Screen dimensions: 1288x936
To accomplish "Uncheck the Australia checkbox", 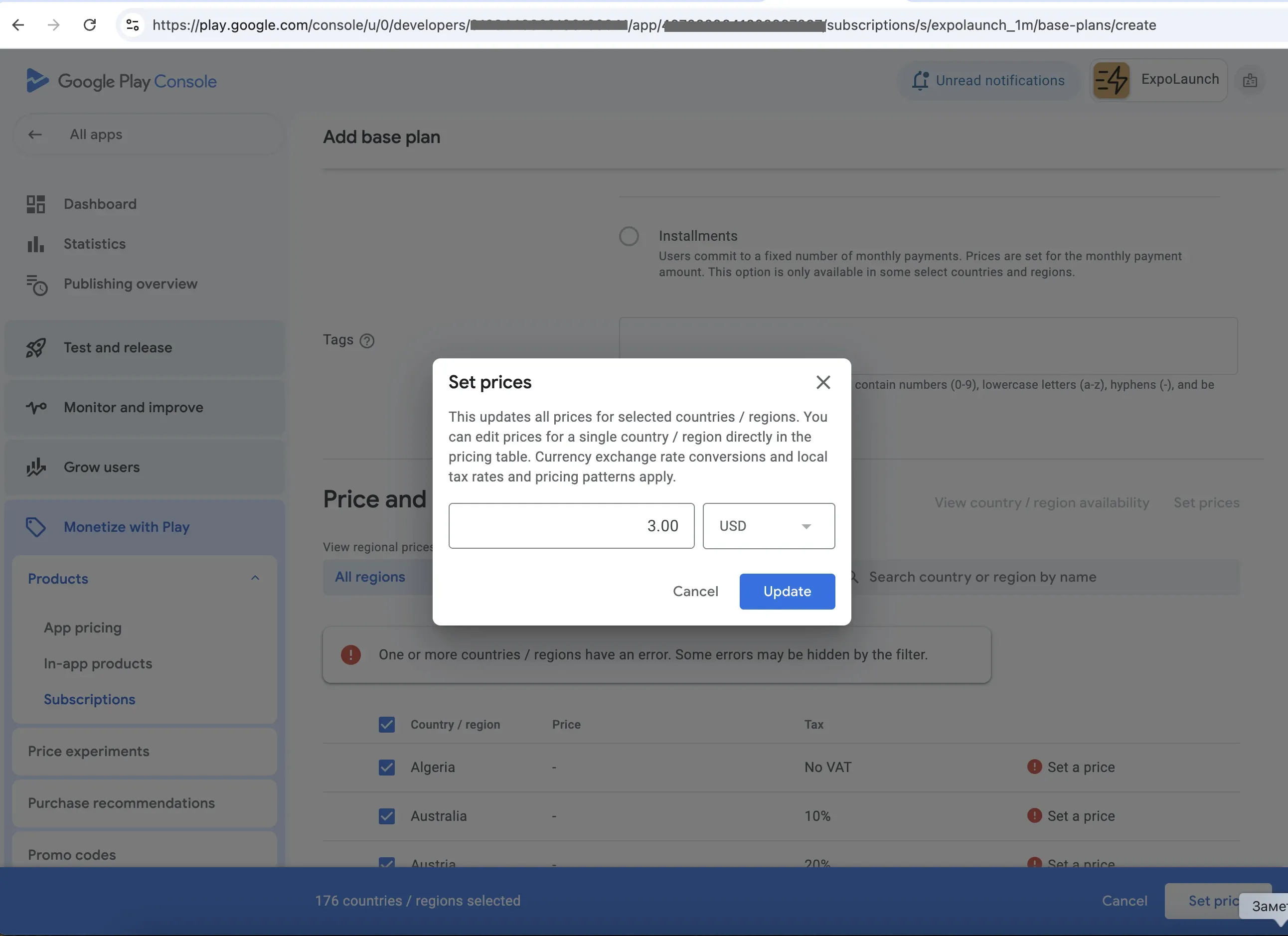I will click(x=387, y=816).
